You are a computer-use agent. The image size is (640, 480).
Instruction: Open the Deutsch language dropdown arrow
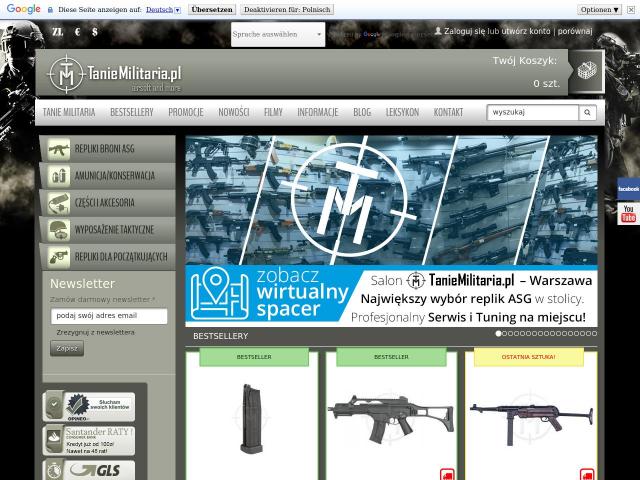coord(178,10)
